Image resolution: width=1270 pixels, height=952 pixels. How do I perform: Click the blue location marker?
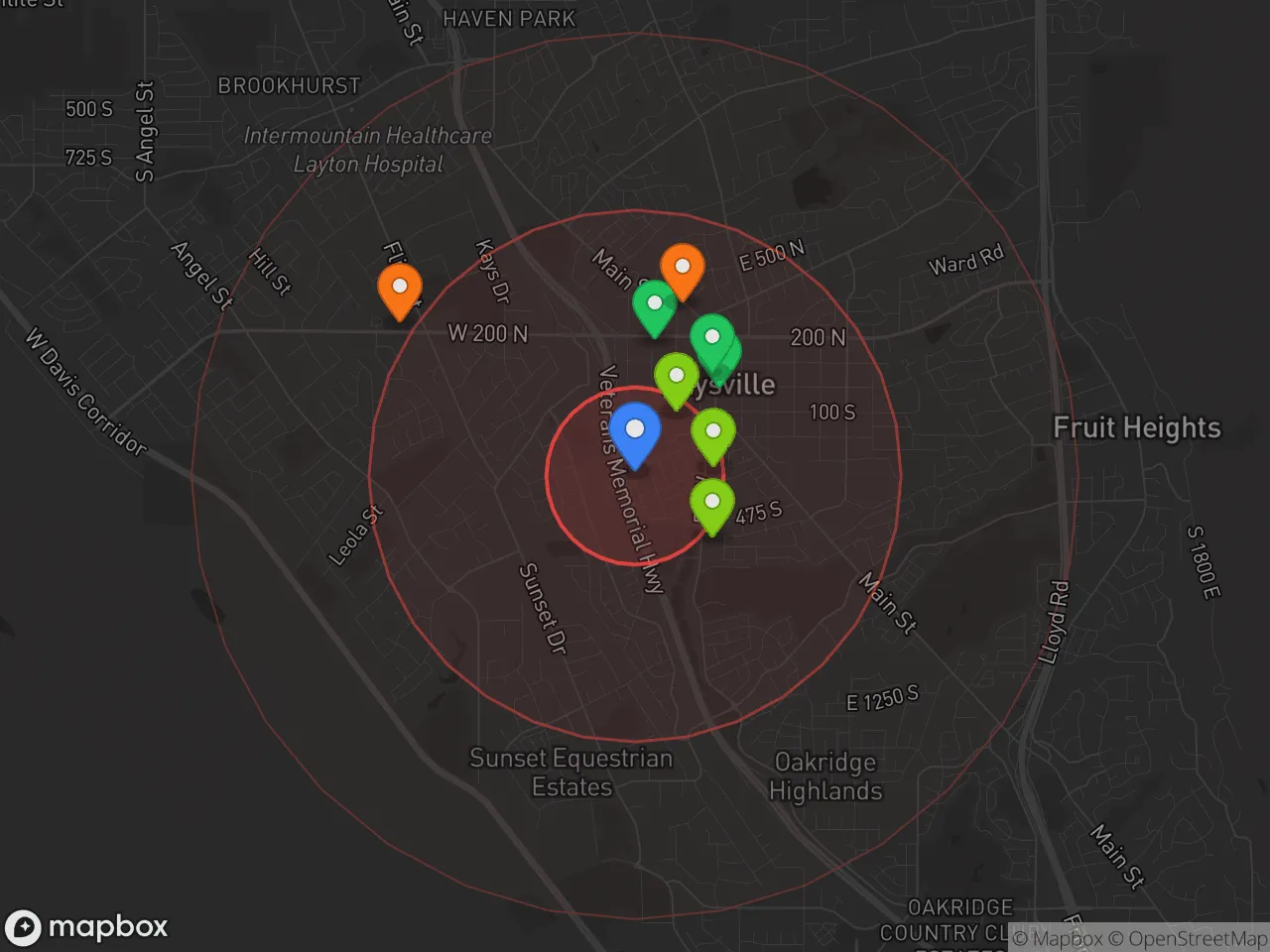(x=635, y=433)
